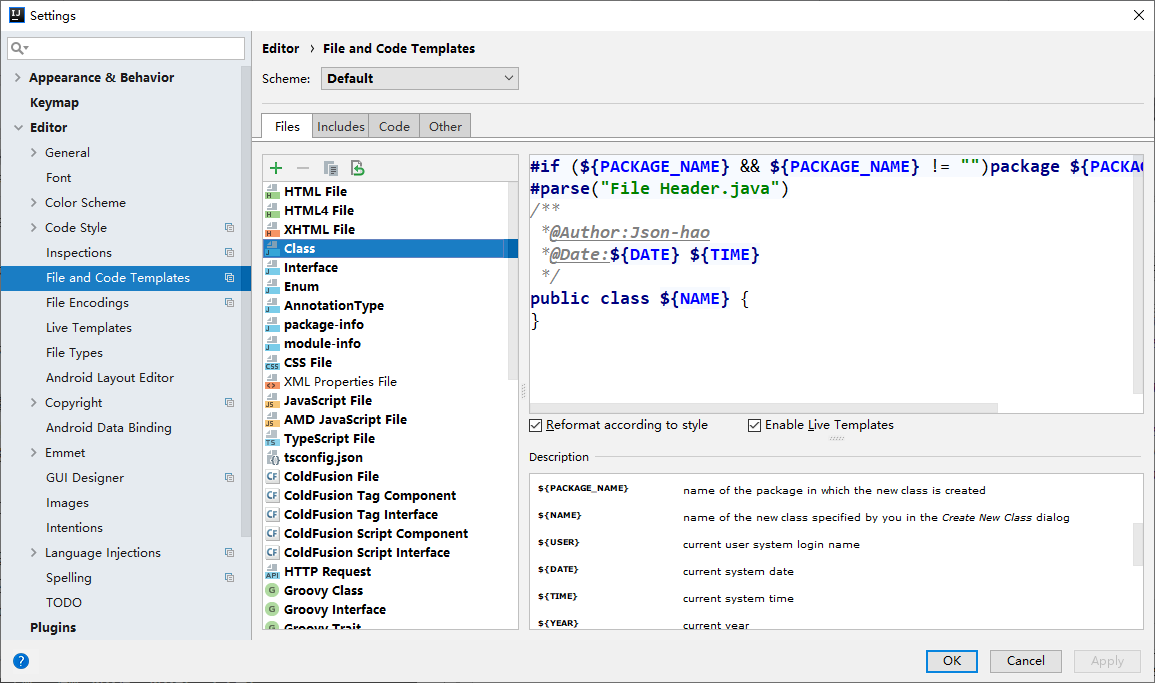
Task: Select the HTML File template icon
Action: 273,192
